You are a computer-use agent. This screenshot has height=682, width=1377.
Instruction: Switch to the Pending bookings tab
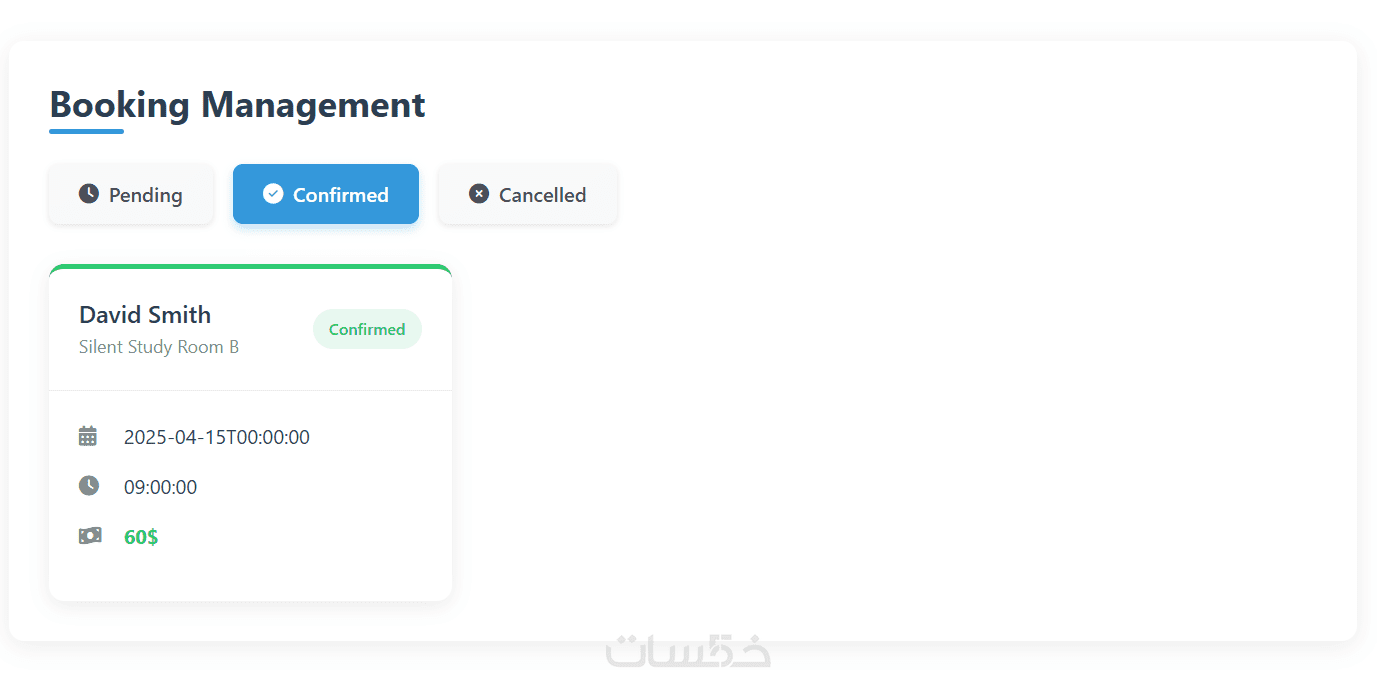pos(131,194)
